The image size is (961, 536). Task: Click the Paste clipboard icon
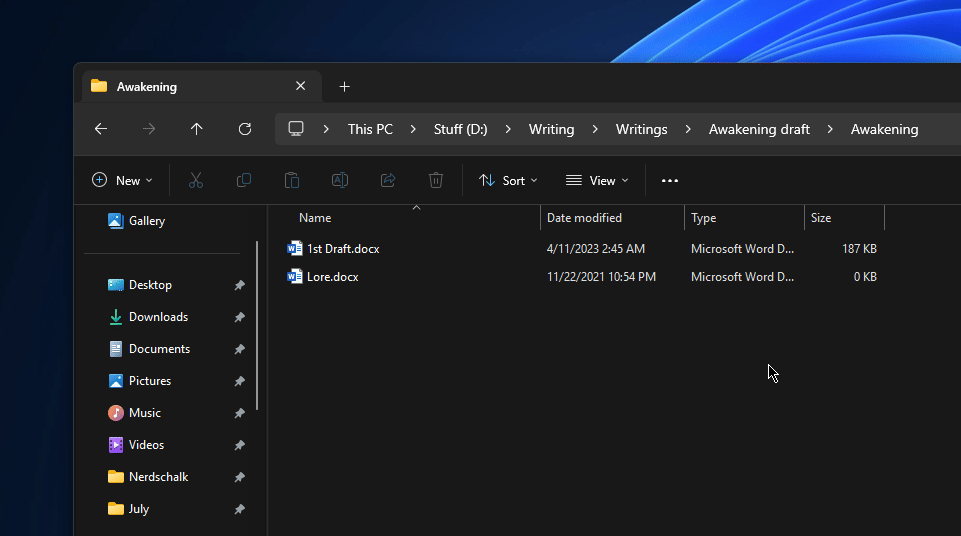292,180
